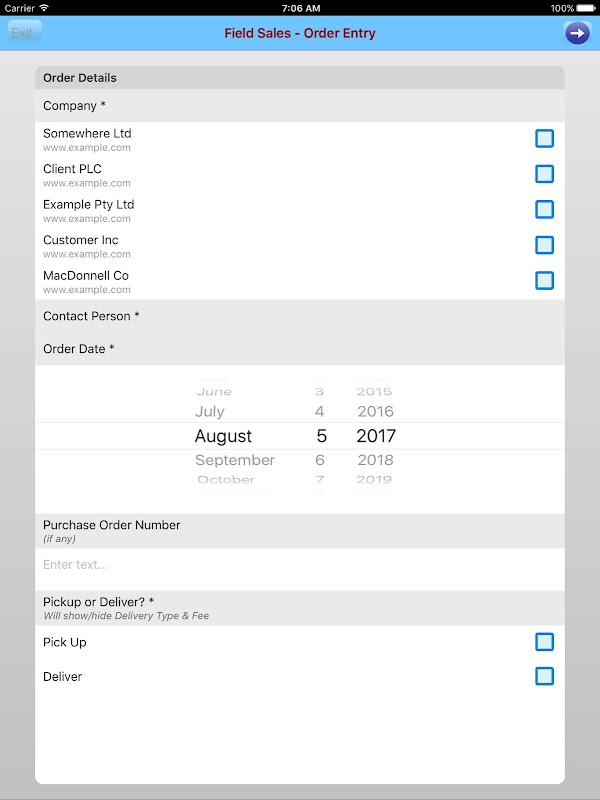Tap the Wi-Fi icon in status bar

(x=44, y=8)
